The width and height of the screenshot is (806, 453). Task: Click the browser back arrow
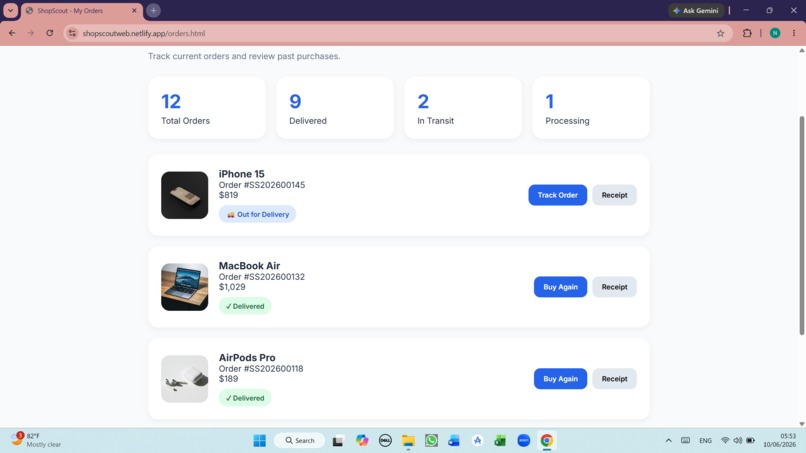click(12, 33)
